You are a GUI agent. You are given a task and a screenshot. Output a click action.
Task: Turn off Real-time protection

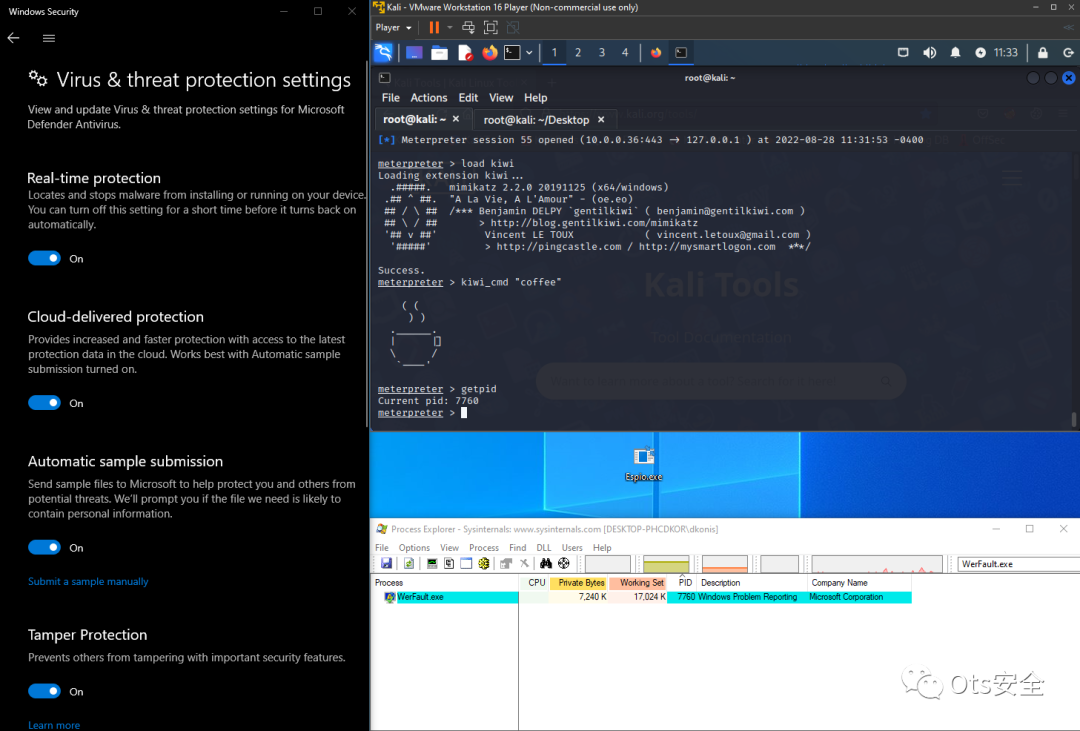[44, 258]
